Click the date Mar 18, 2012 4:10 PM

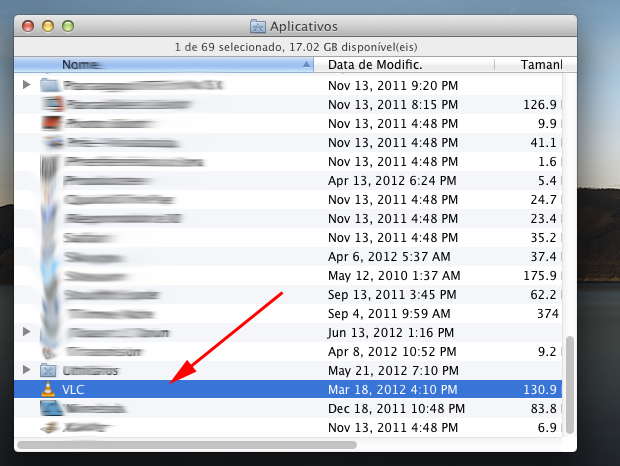[393, 390]
